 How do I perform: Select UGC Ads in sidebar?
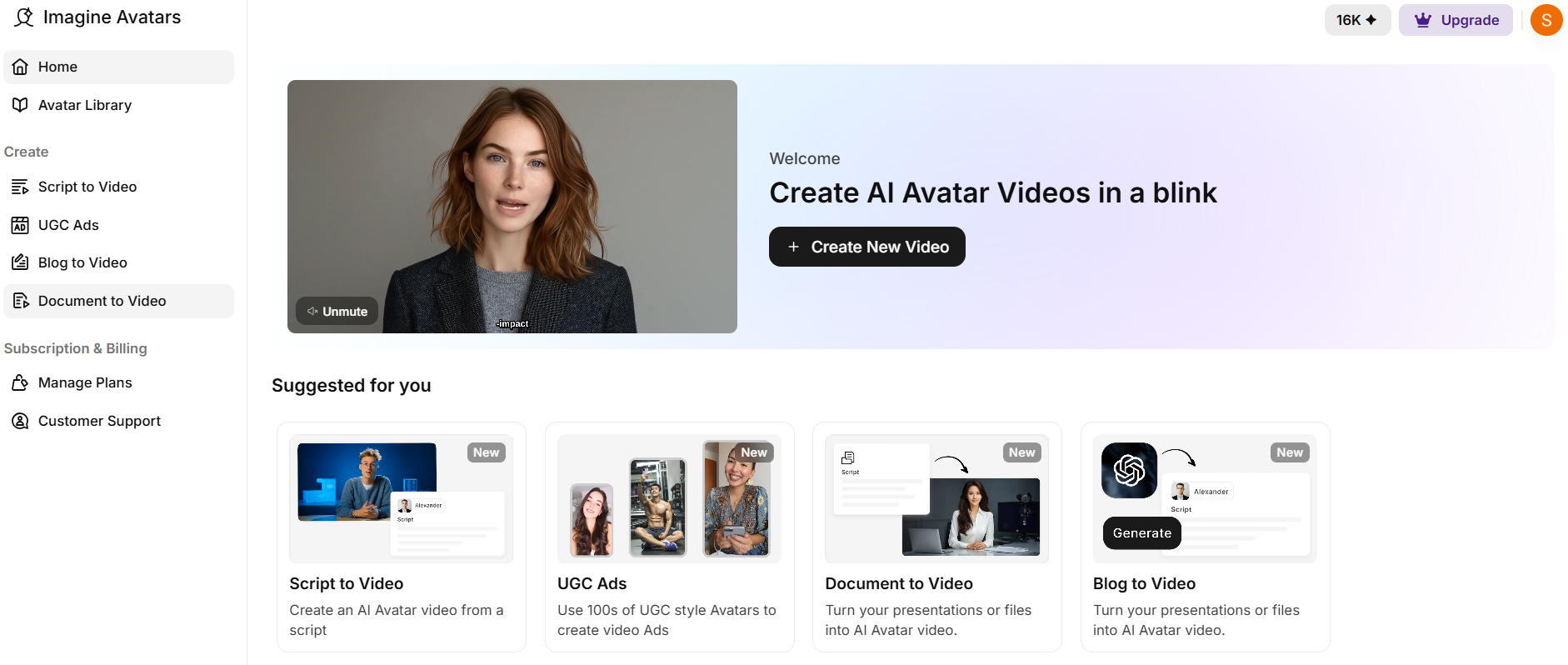(x=119, y=225)
